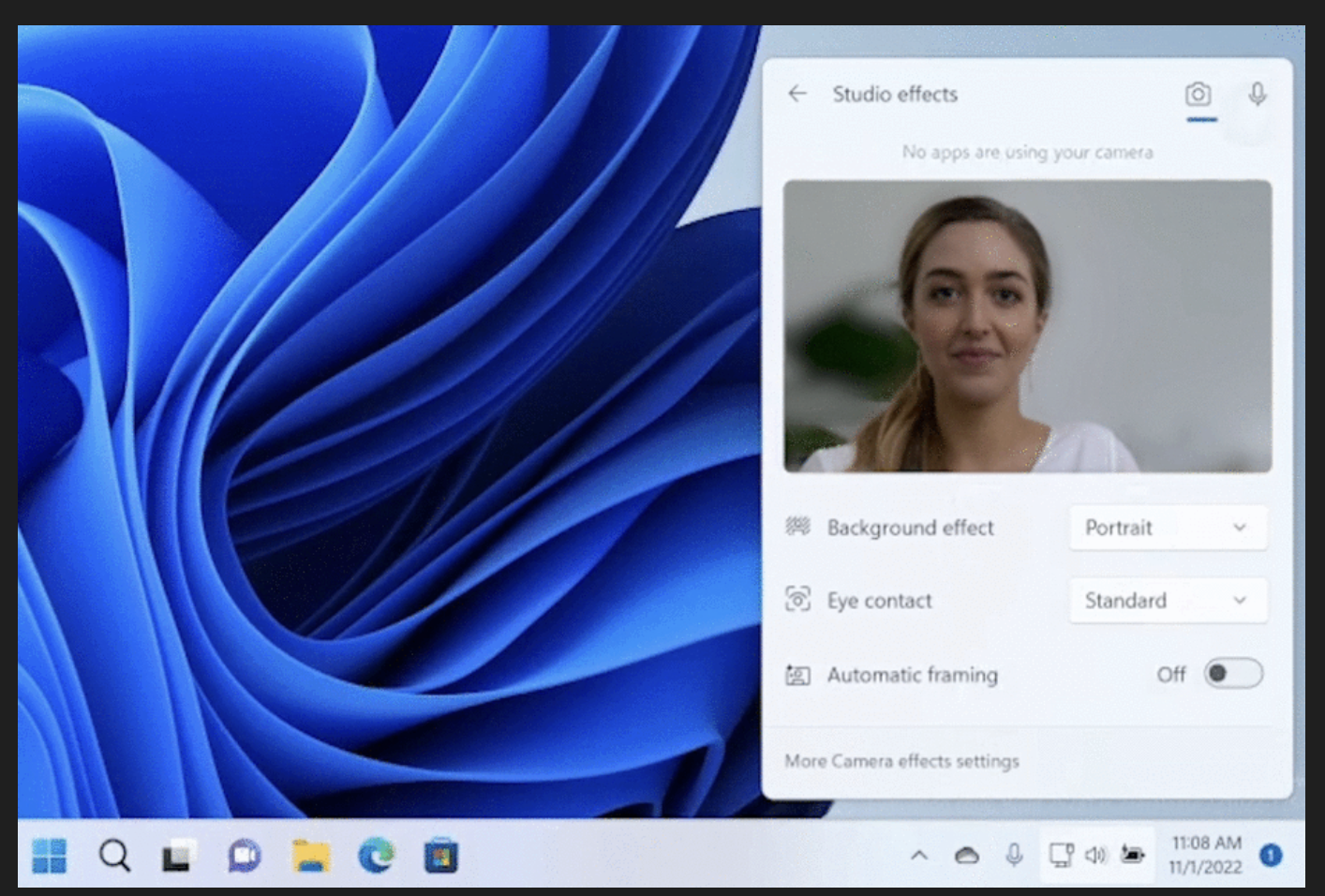1325x896 pixels.
Task: Launch Microsoft Store from the taskbar
Action: tap(439, 855)
